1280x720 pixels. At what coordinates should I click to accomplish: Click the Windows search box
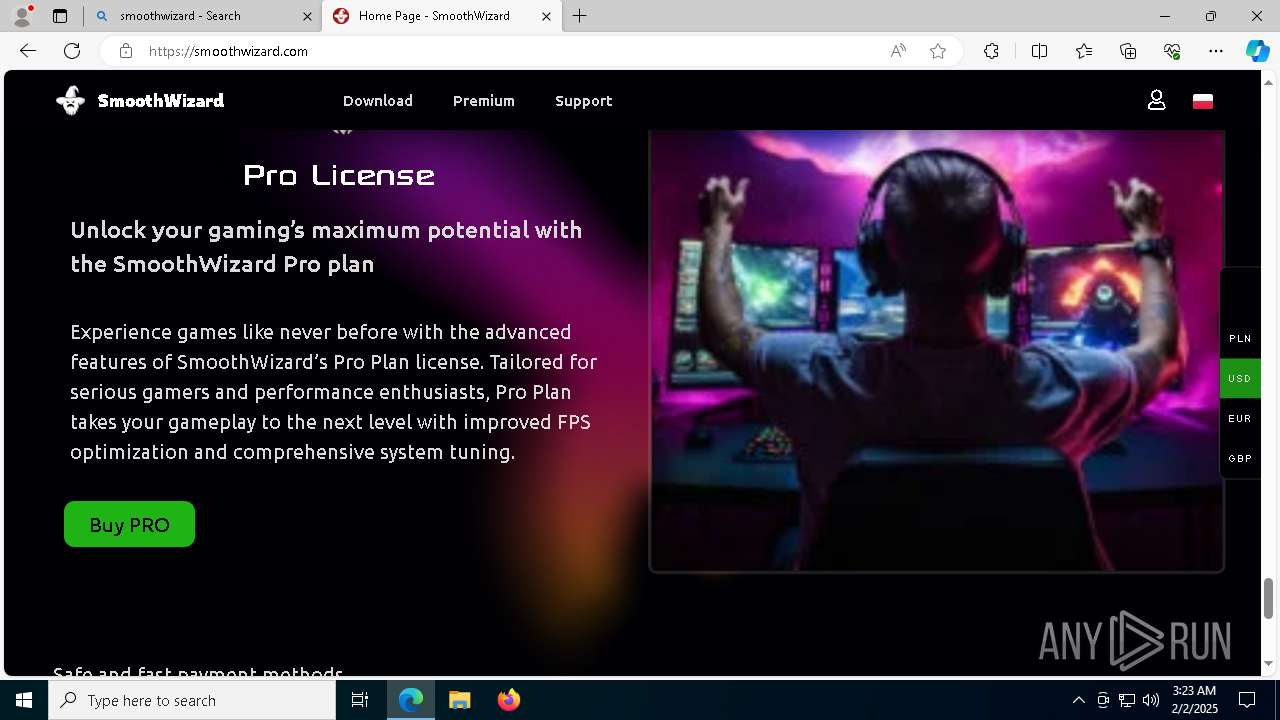[x=192, y=700]
